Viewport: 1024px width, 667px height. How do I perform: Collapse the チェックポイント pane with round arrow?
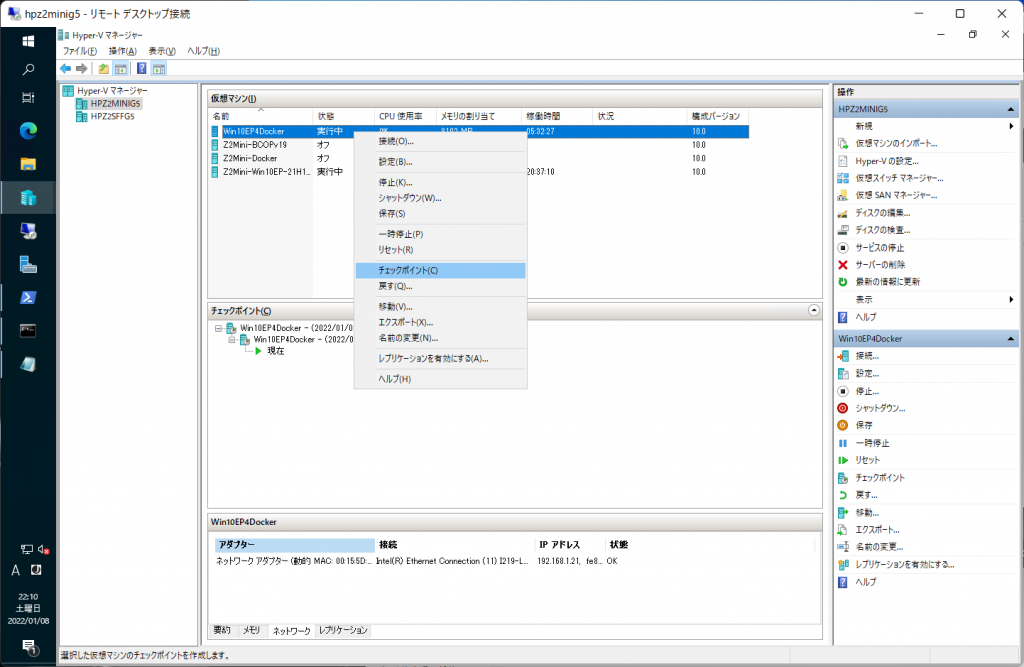point(814,310)
